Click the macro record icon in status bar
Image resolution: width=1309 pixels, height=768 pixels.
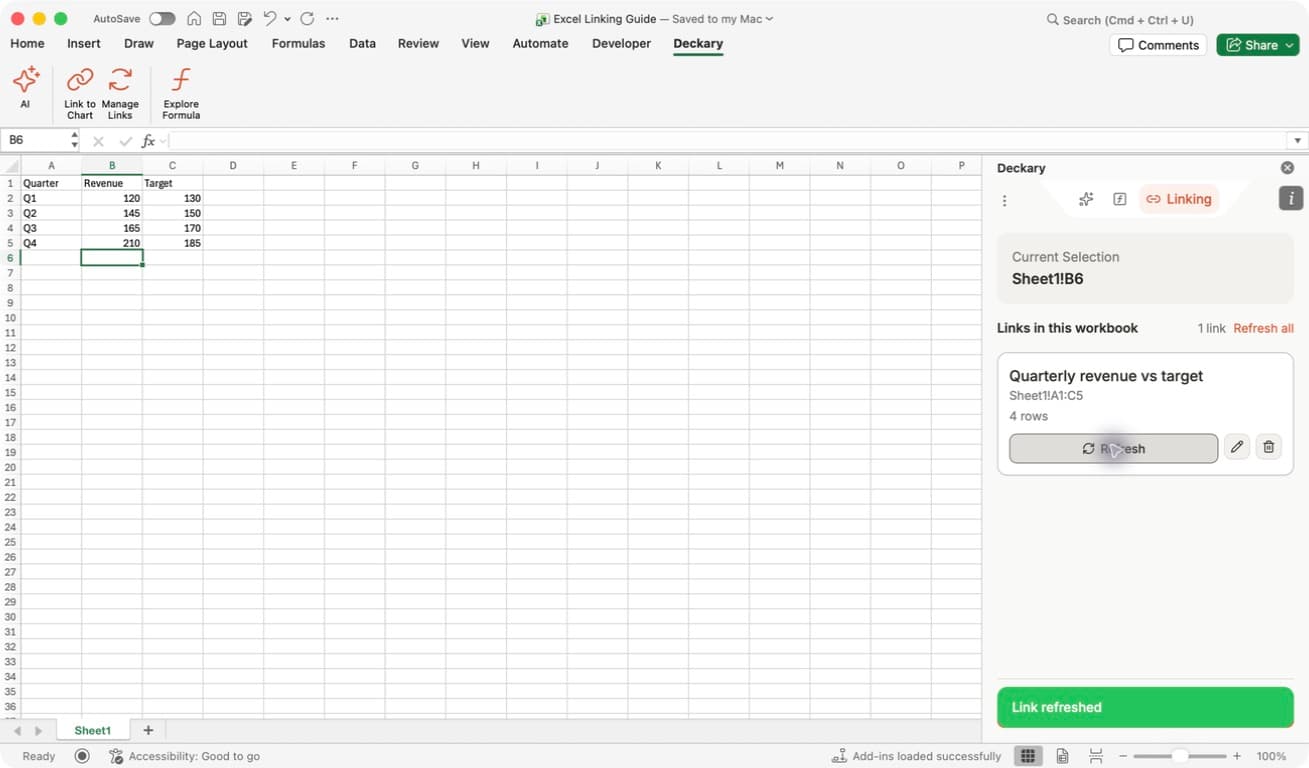82,756
